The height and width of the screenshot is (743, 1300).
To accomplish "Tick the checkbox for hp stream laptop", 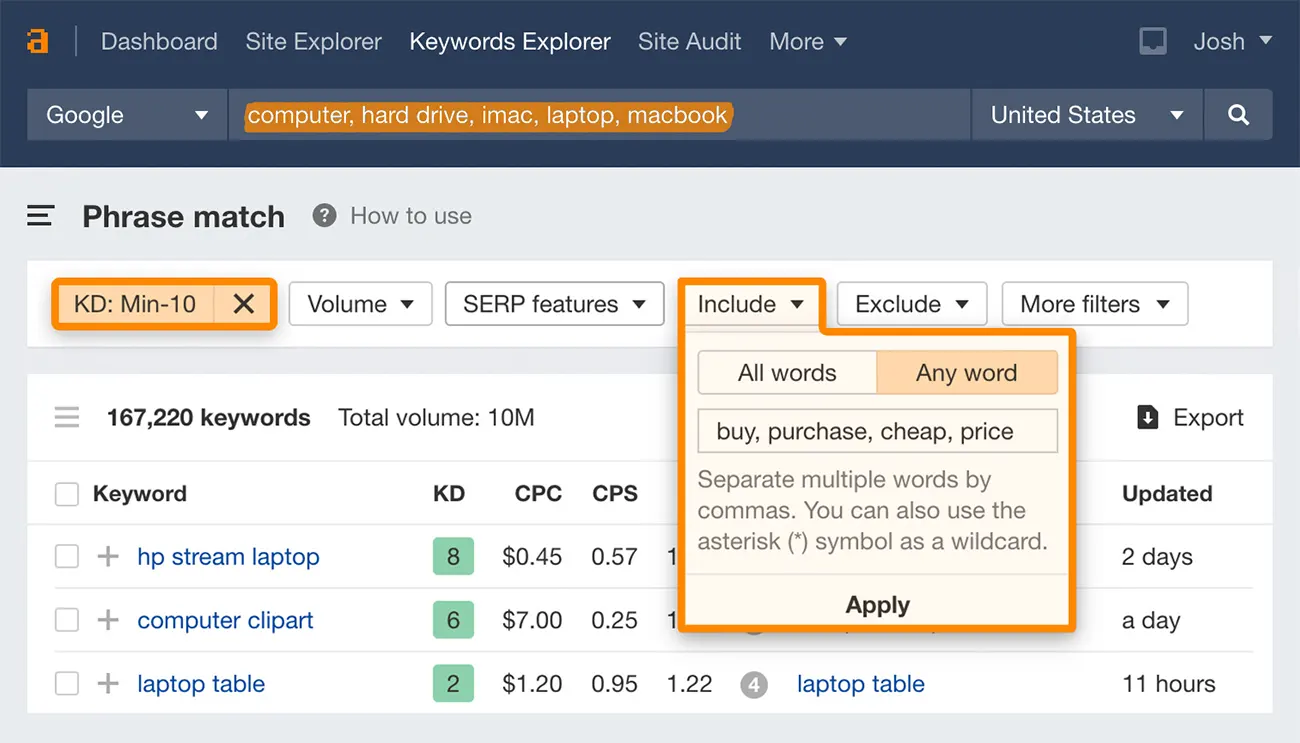I will point(67,557).
